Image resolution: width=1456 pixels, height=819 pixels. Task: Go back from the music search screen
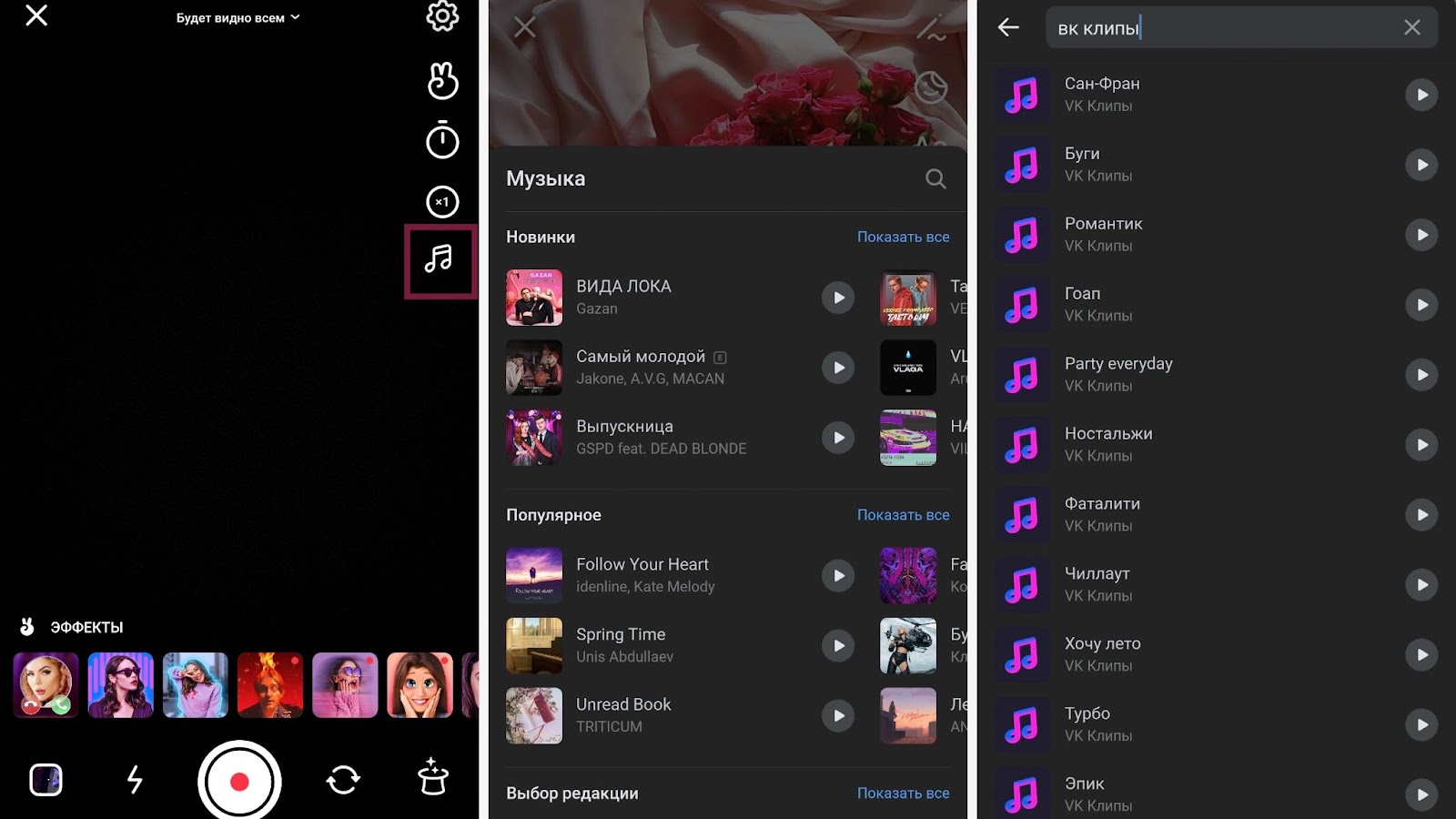[1008, 27]
